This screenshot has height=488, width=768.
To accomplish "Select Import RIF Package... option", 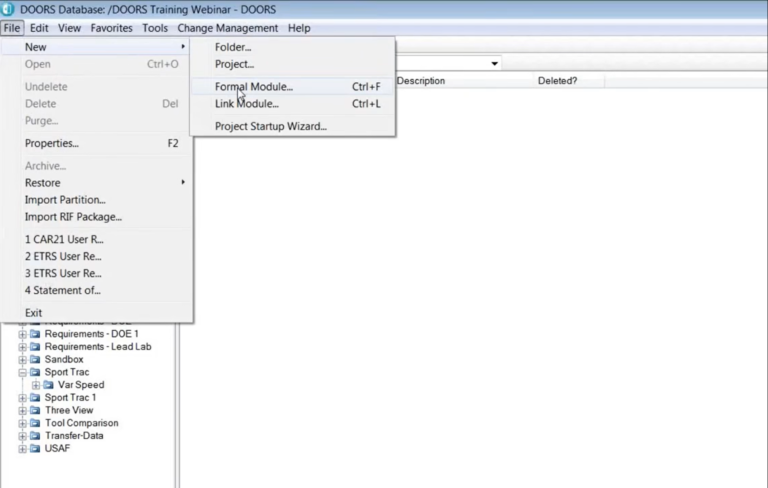I will [x=96, y=217].
